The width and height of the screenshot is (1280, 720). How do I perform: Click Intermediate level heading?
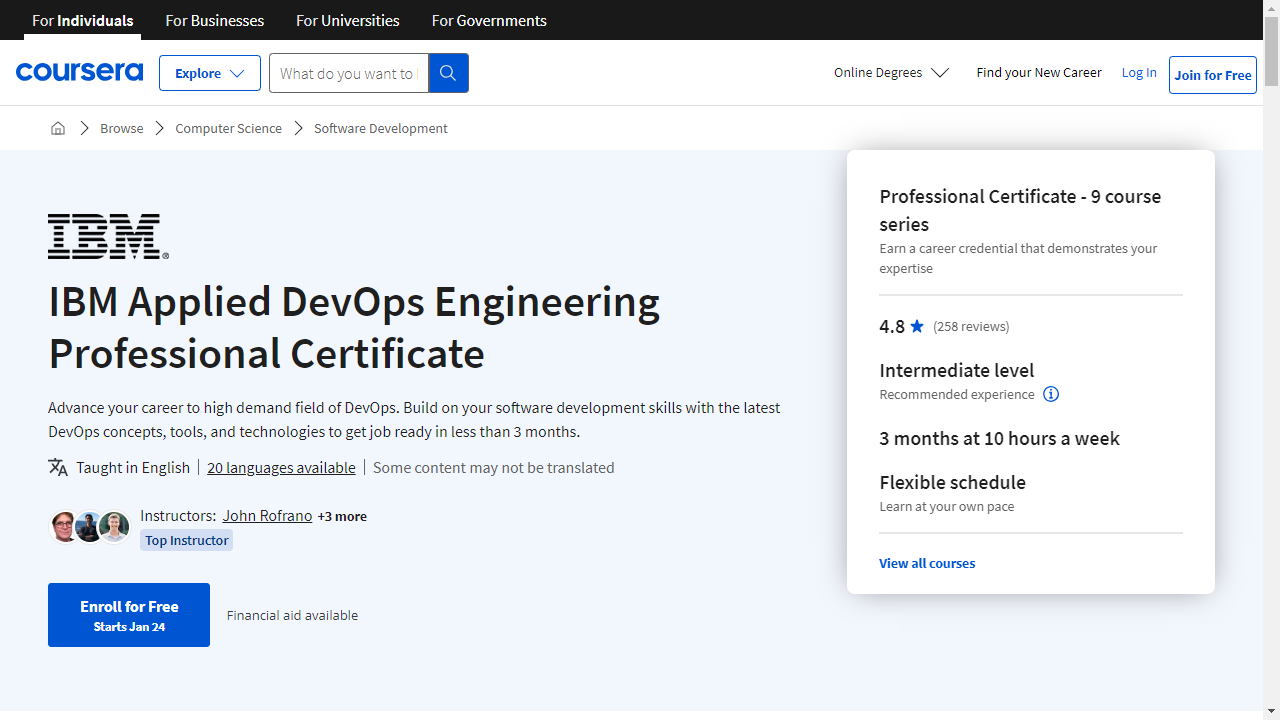[957, 370]
